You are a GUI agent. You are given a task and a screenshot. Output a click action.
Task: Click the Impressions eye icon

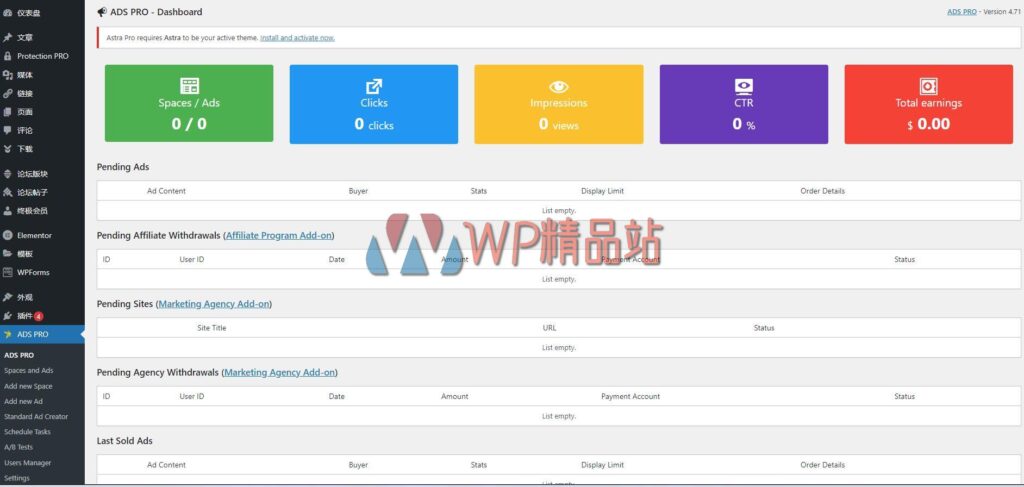[x=559, y=86]
